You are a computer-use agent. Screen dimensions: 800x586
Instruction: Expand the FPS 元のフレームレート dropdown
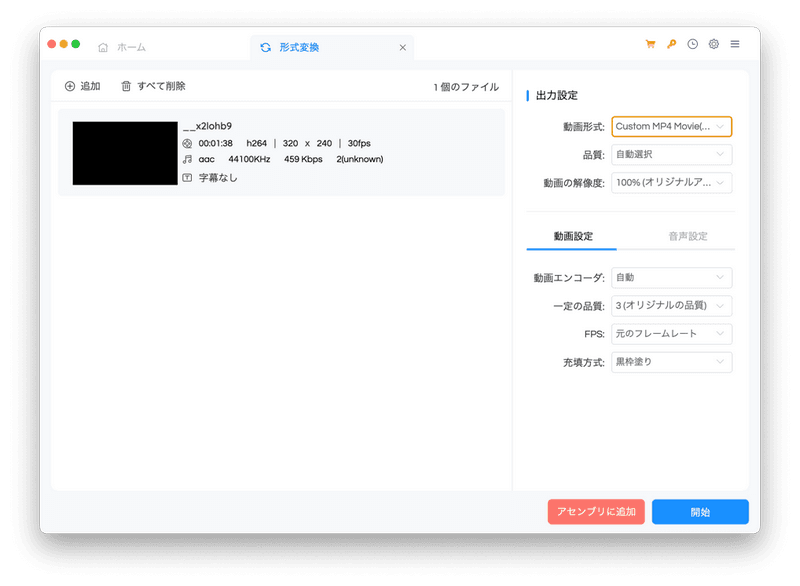click(x=671, y=334)
